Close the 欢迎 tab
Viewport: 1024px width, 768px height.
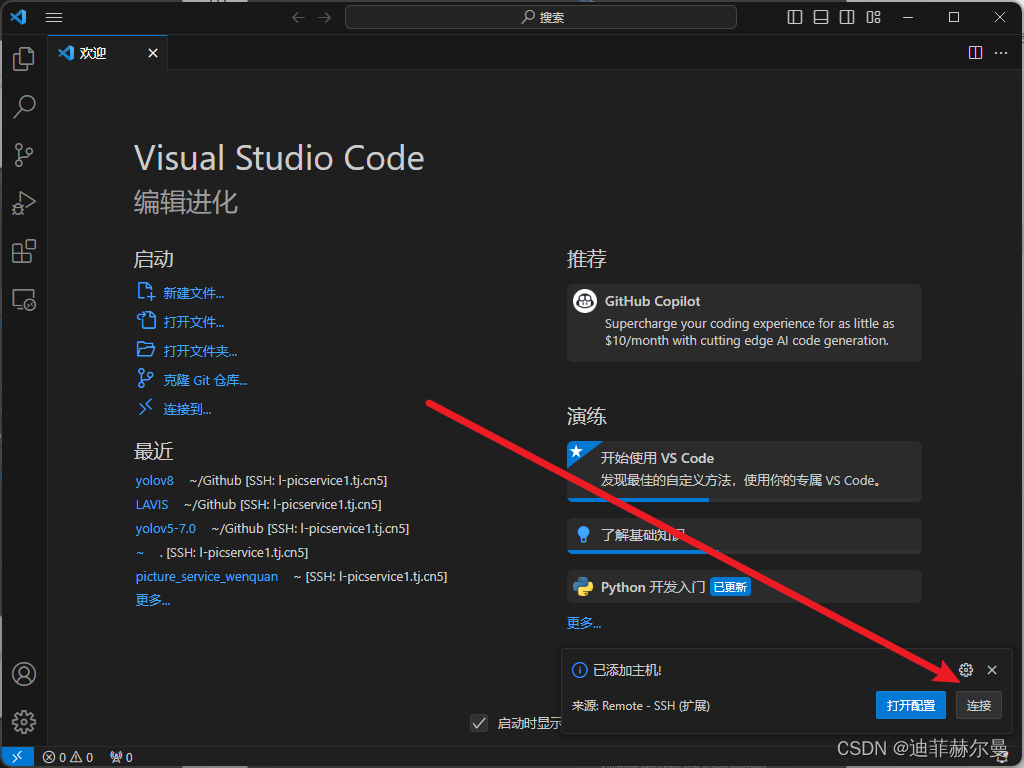click(153, 53)
